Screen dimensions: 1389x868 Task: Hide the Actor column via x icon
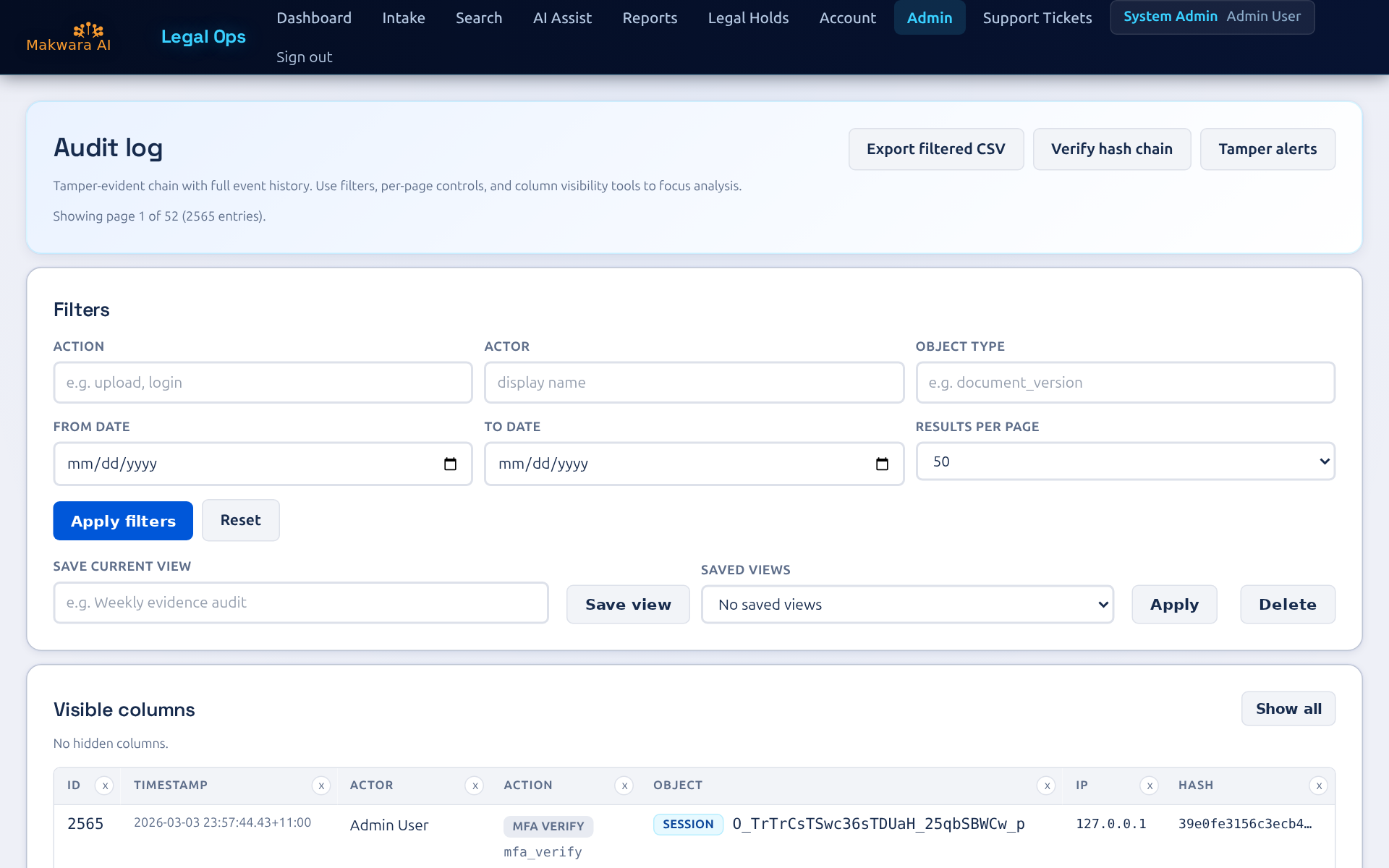475,786
